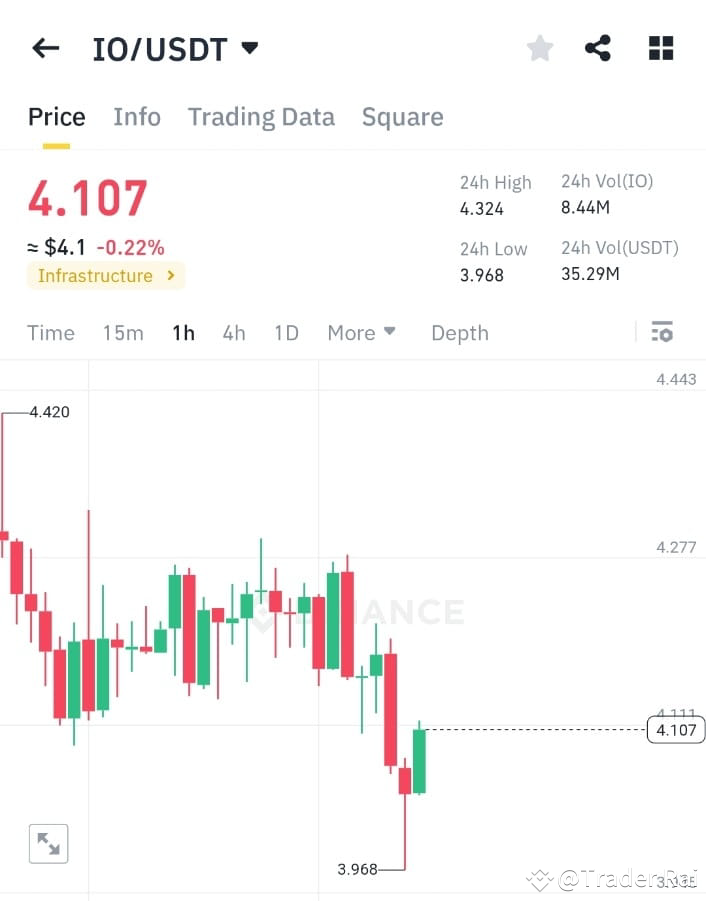Open the IO/USDT pair selector dropdown
Viewport: 706px width, 901px height.
pos(249,47)
